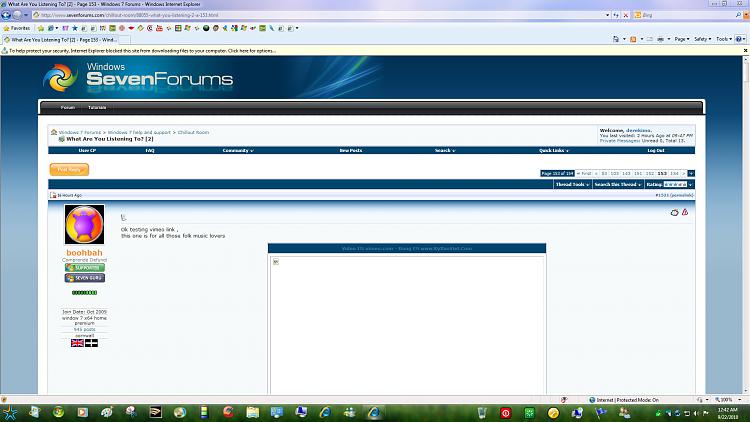Open the Windows Start button
Viewport: 750px width, 422px height.
pyautogui.click(x=11, y=412)
